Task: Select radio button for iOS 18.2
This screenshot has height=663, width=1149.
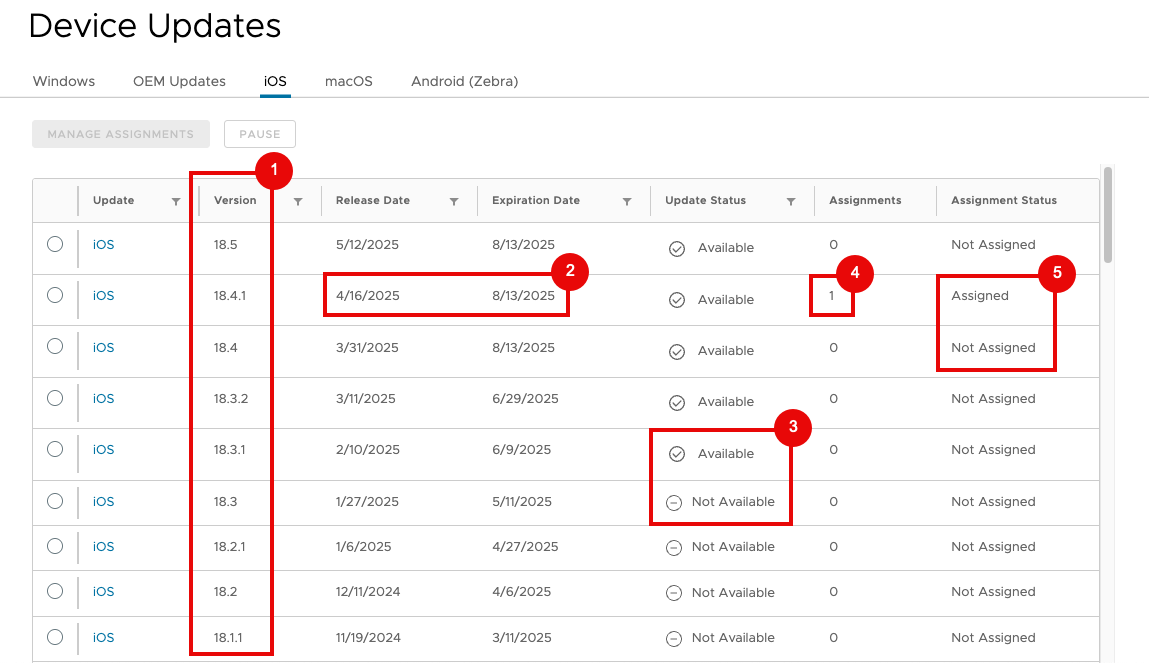Action: (55, 591)
